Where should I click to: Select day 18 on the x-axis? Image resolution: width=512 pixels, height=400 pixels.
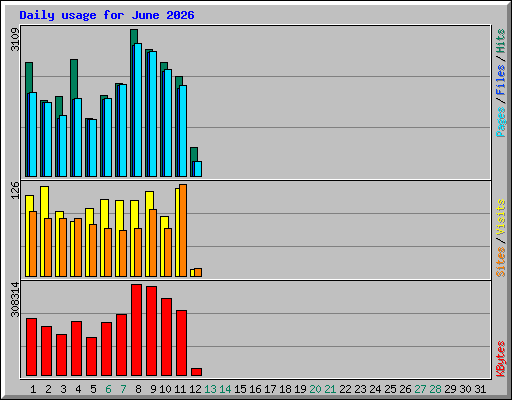tap(285, 389)
